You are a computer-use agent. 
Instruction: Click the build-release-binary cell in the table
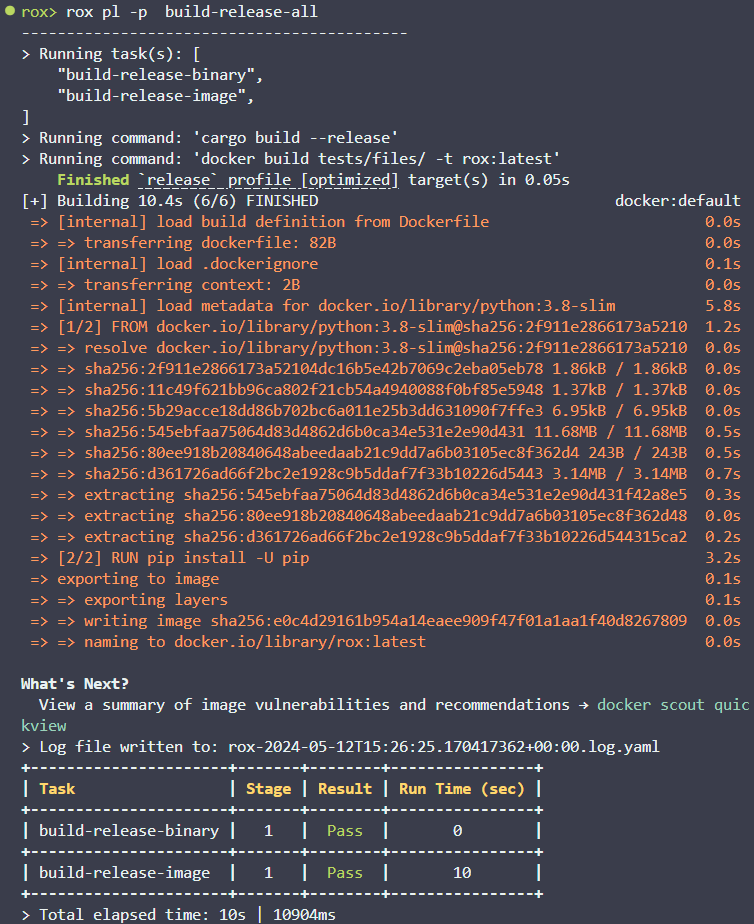pyautogui.click(x=129, y=831)
